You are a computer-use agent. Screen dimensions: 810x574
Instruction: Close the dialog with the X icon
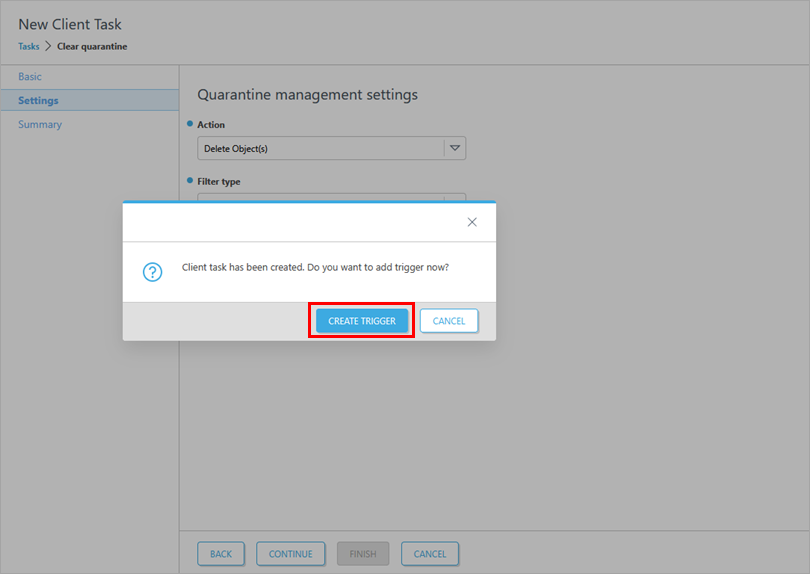point(472,222)
